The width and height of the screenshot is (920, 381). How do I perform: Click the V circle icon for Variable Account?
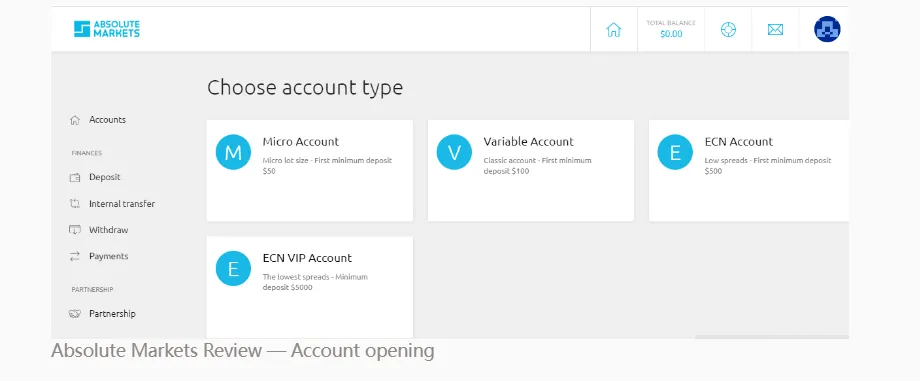pos(454,152)
